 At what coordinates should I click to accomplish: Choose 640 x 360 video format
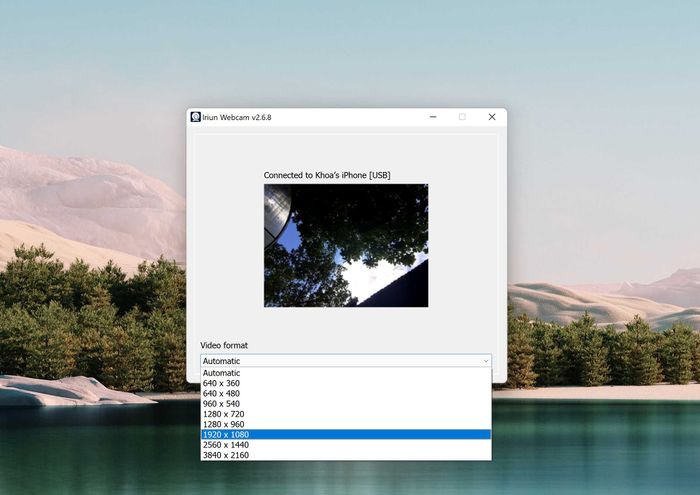coord(346,383)
